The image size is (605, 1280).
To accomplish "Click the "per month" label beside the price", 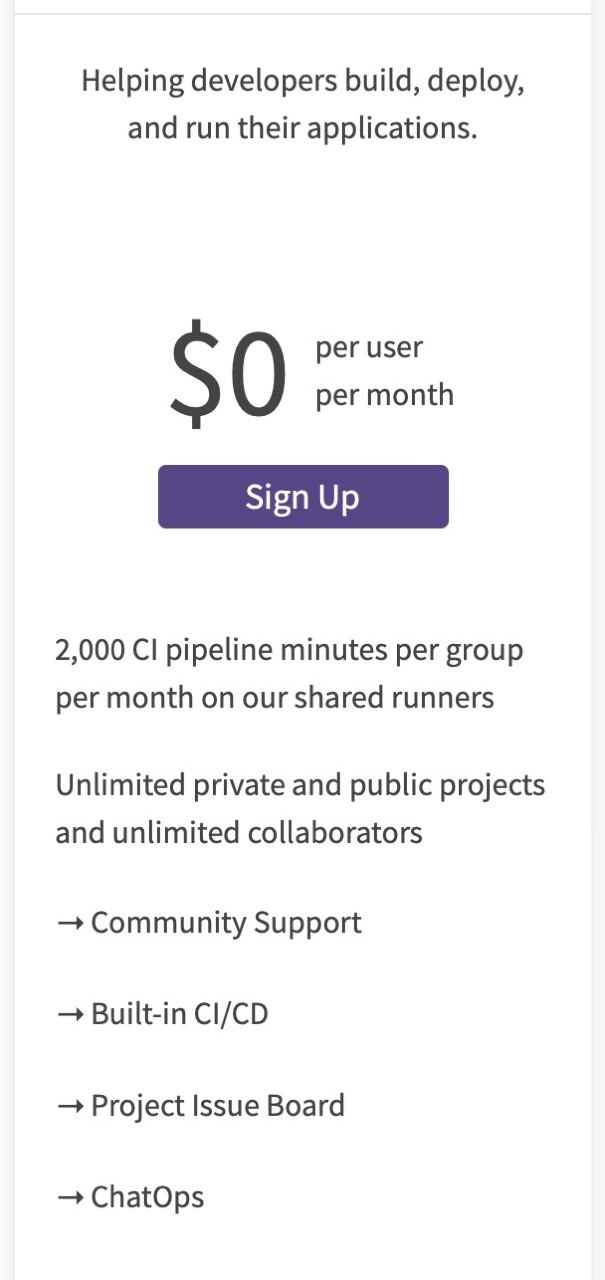I will pos(384,395).
